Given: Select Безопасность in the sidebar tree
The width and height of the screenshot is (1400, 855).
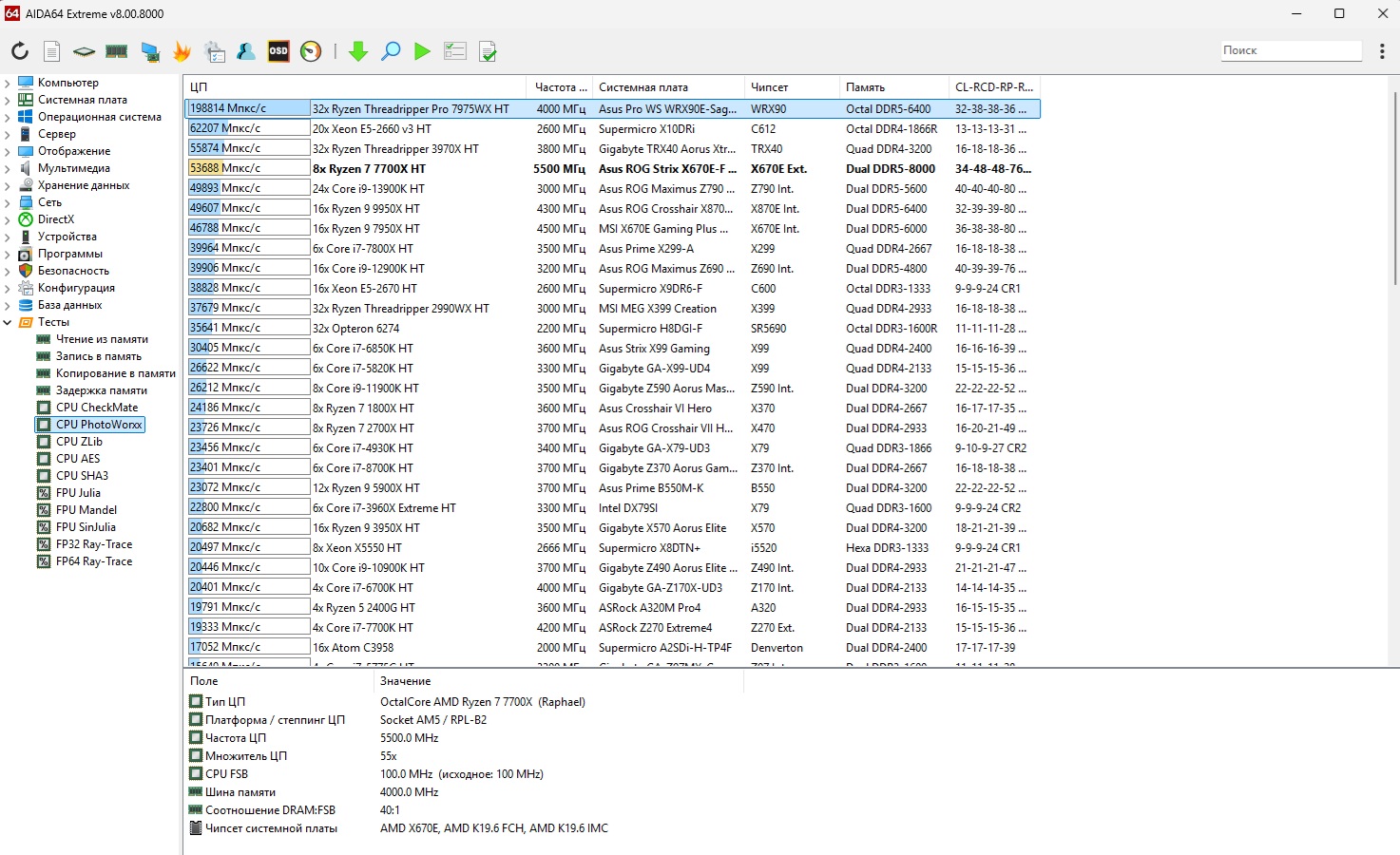Looking at the screenshot, I should pos(73,271).
